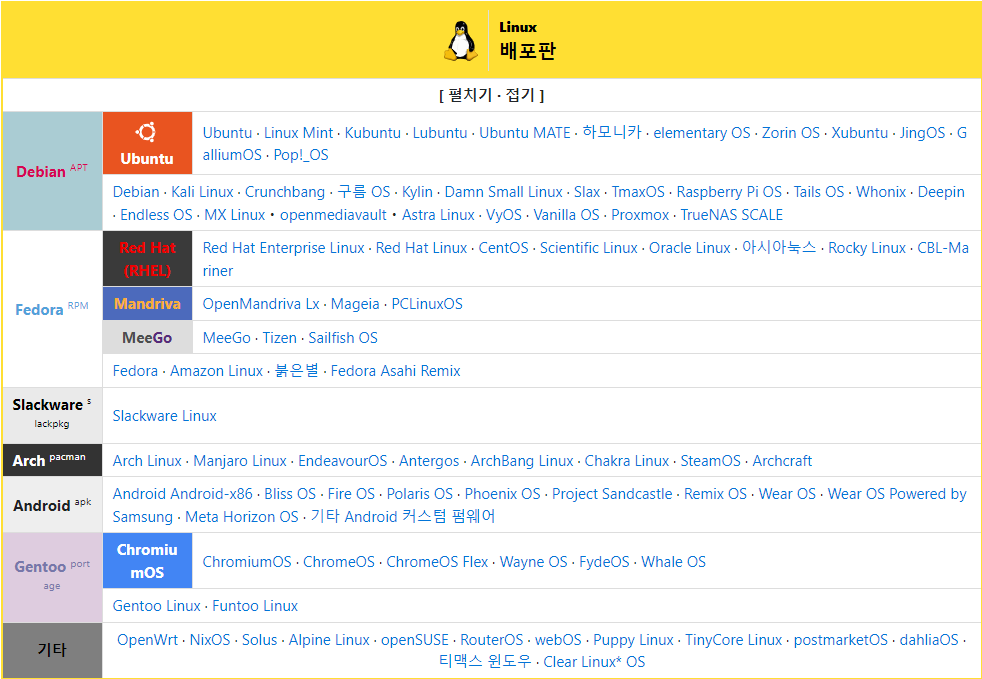Click the Ubuntu logo cell
Screen dimensions: 982x679
coord(147,143)
